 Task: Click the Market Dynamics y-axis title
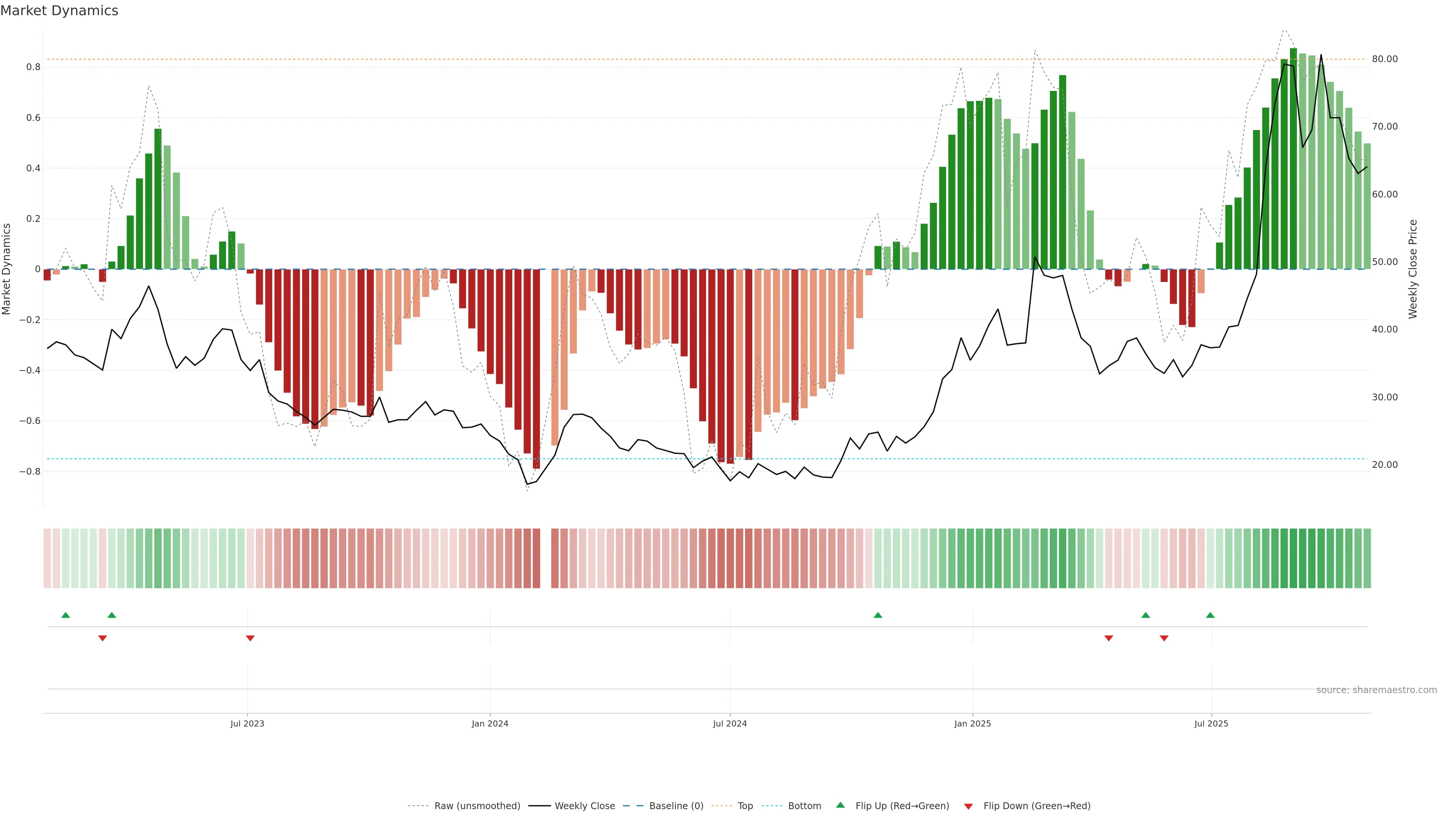(x=7, y=269)
